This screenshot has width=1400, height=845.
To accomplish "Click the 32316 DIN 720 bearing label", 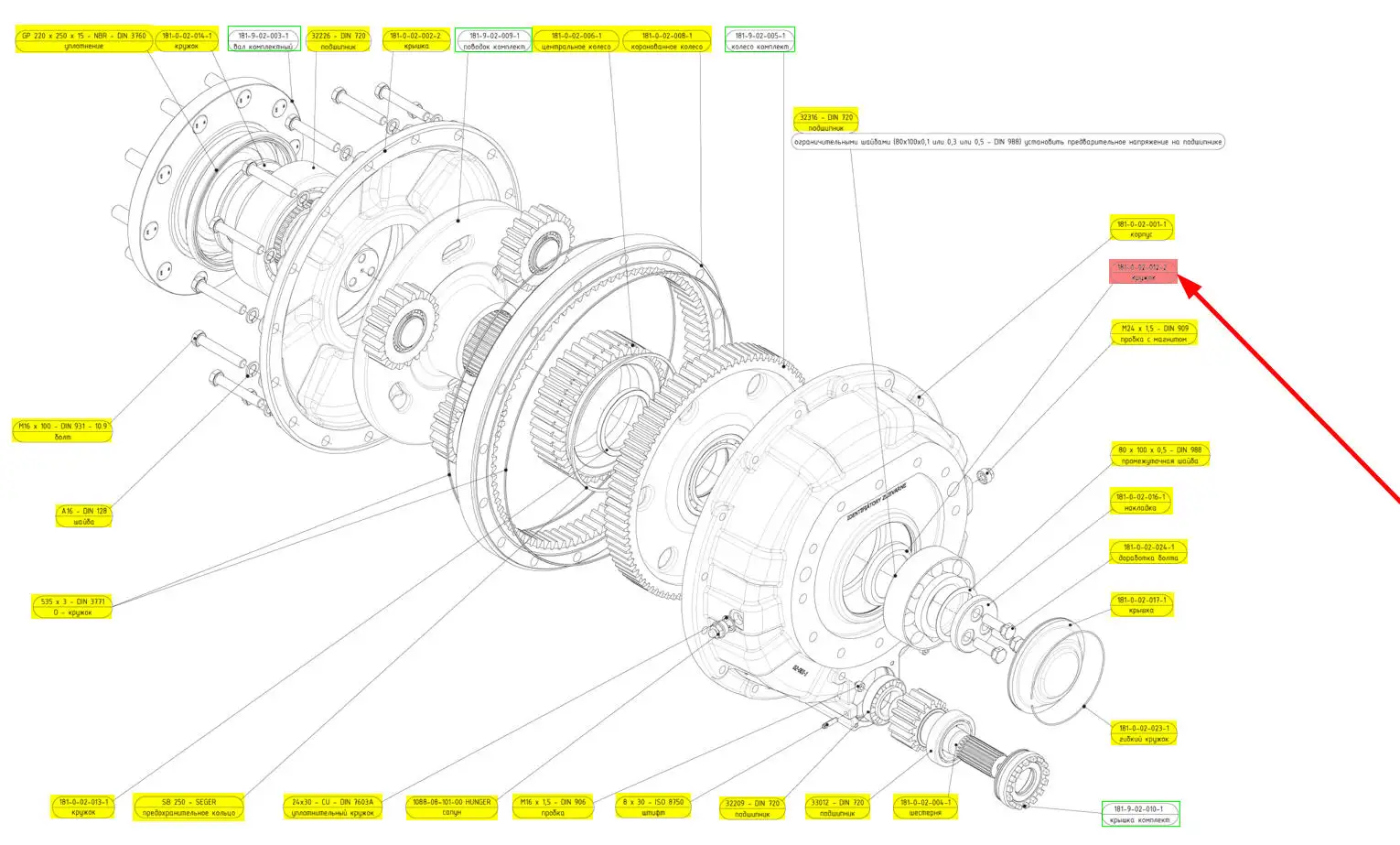I will pyautogui.click(x=825, y=122).
